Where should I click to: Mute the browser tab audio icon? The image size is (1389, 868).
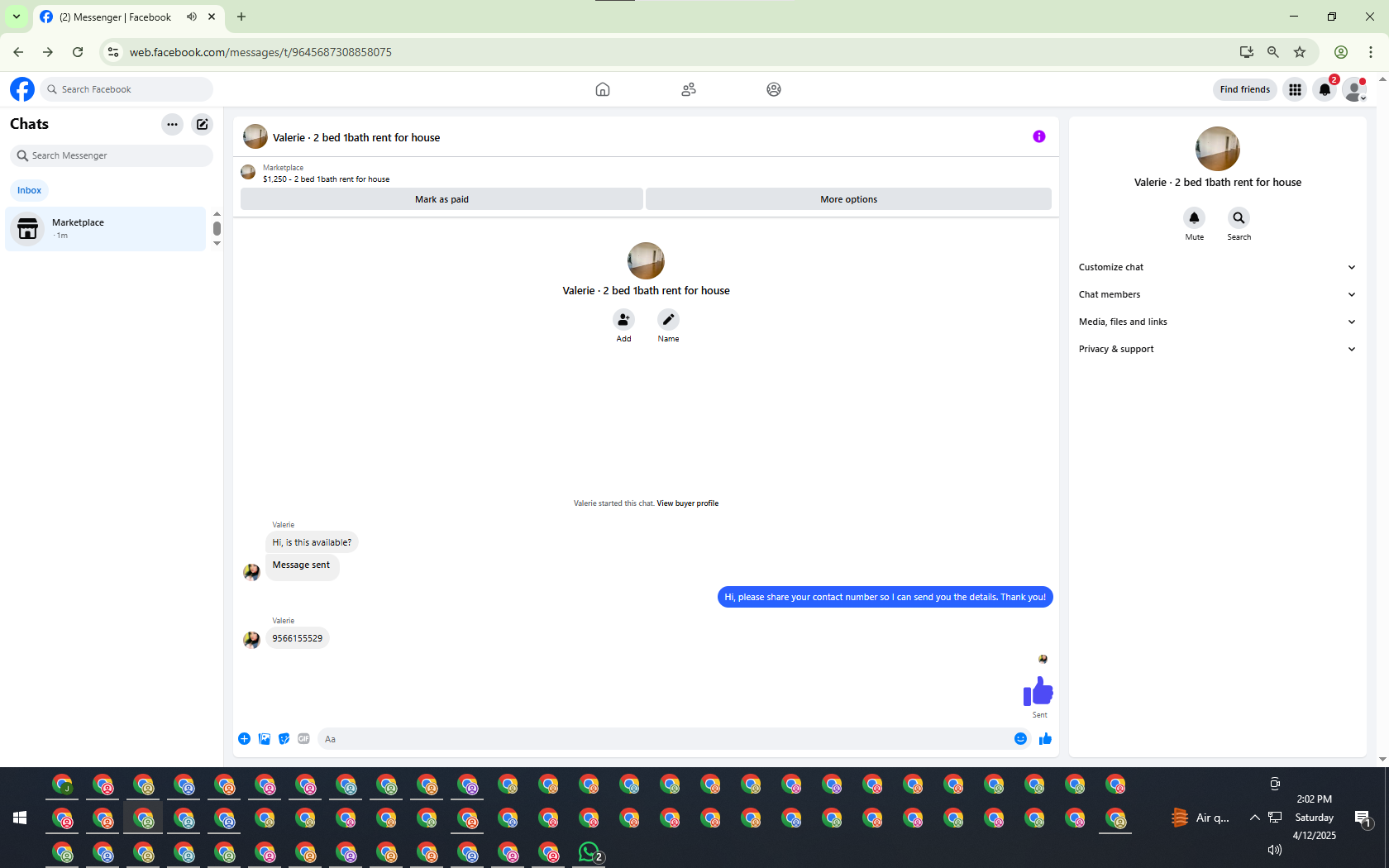click(192, 17)
